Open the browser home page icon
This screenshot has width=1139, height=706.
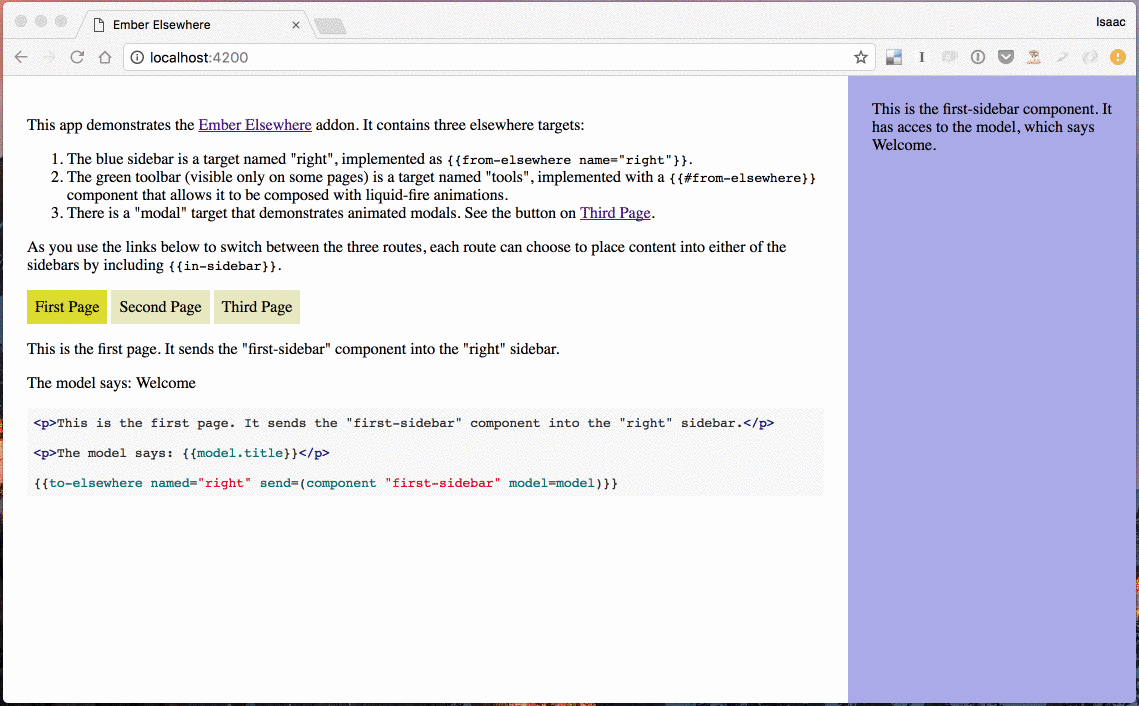click(105, 57)
